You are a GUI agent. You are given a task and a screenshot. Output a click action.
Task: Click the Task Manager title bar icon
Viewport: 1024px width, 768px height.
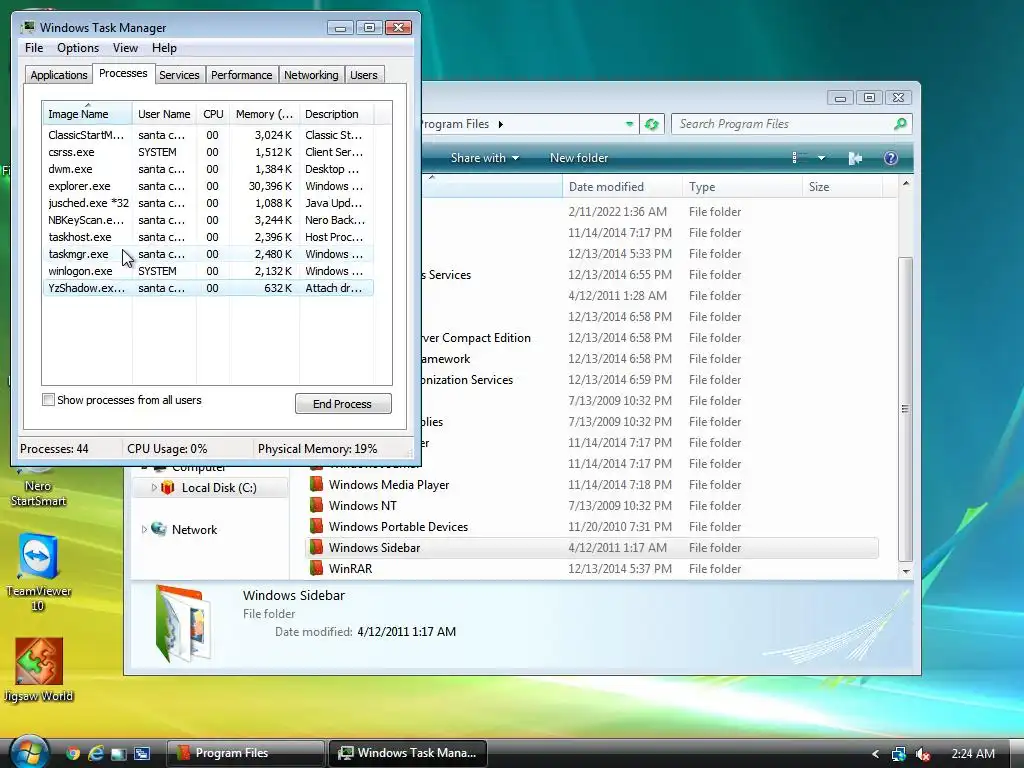(27, 27)
